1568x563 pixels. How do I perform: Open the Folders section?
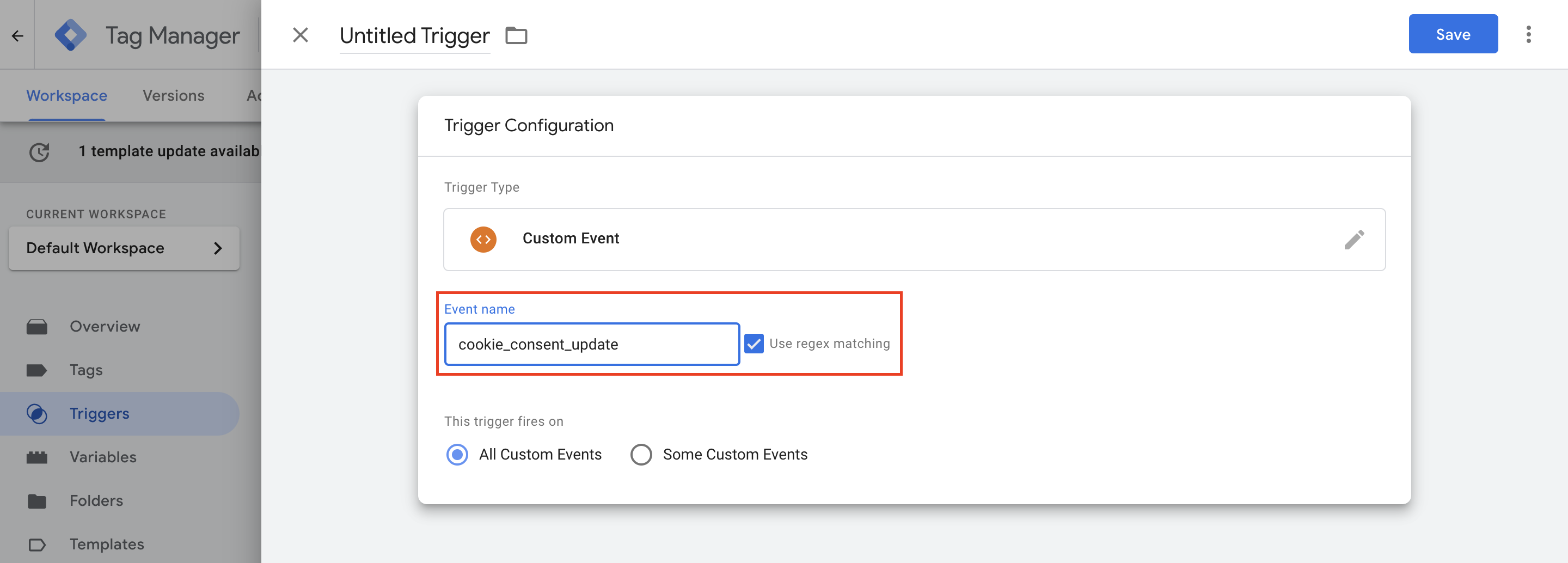[x=96, y=500]
